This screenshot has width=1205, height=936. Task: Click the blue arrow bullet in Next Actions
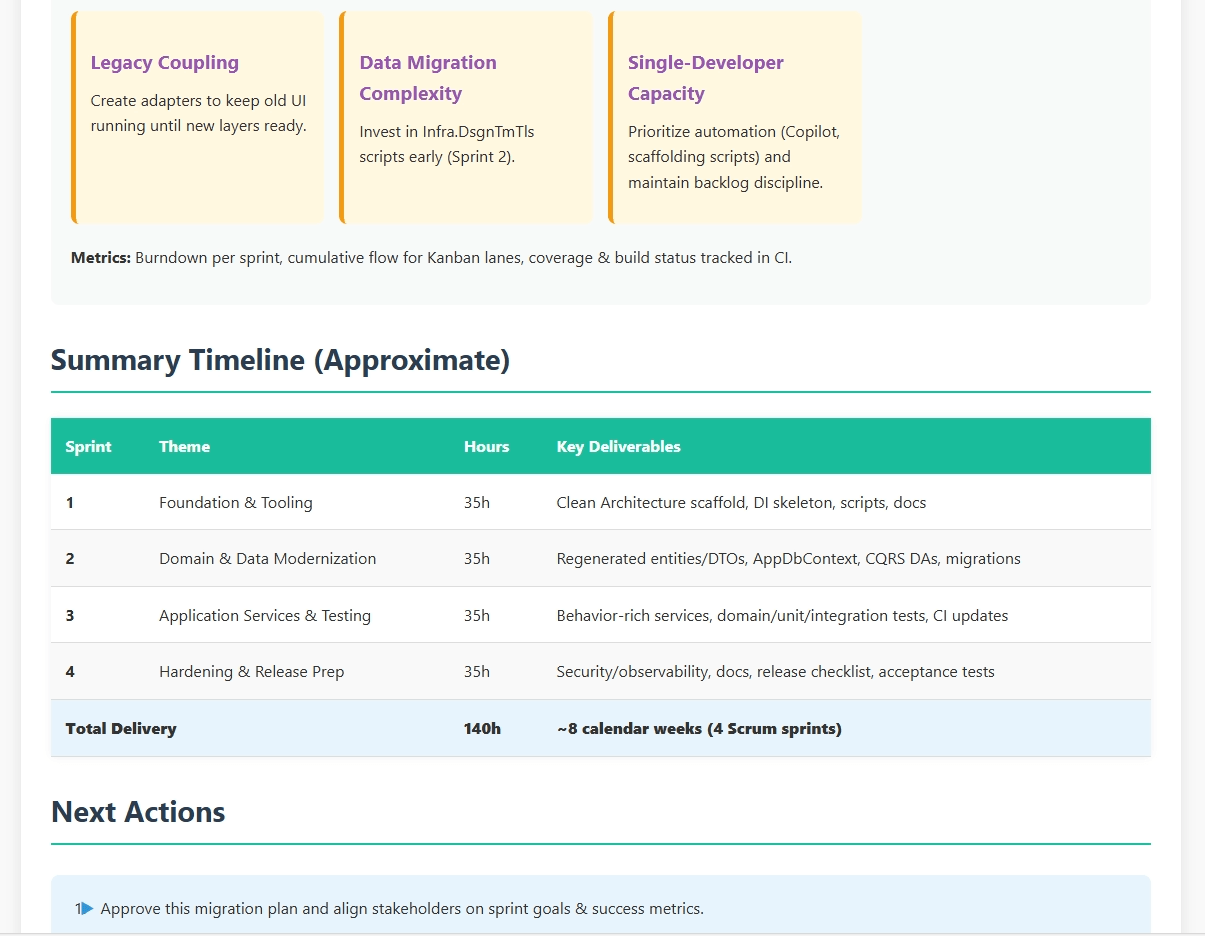[x=87, y=909]
